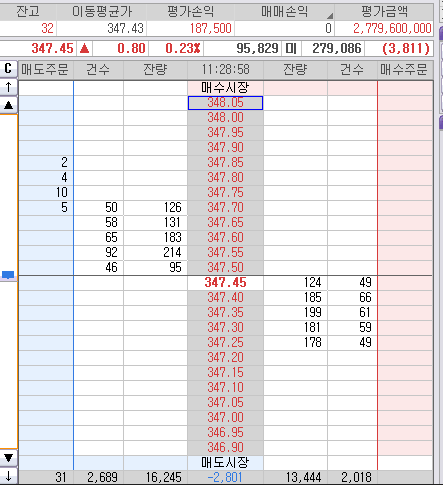Image resolution: width=443 pixels, height=485 pixels.
Task: Click the 347.20 price cell
Action: click(x=226, y=358)
